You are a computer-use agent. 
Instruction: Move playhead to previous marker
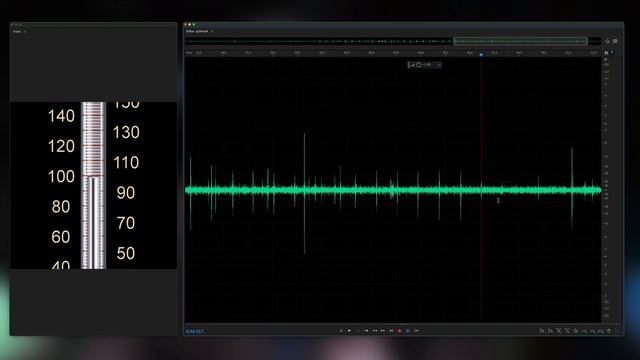[x=366, y=331]
